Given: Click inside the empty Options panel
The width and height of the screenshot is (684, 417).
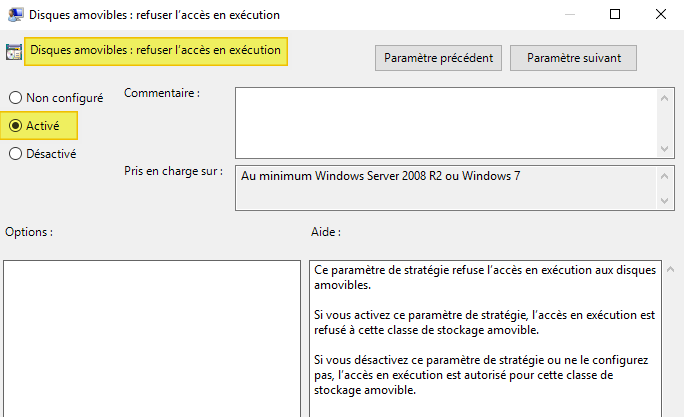Looking at the screenshot, I should 150,338.
